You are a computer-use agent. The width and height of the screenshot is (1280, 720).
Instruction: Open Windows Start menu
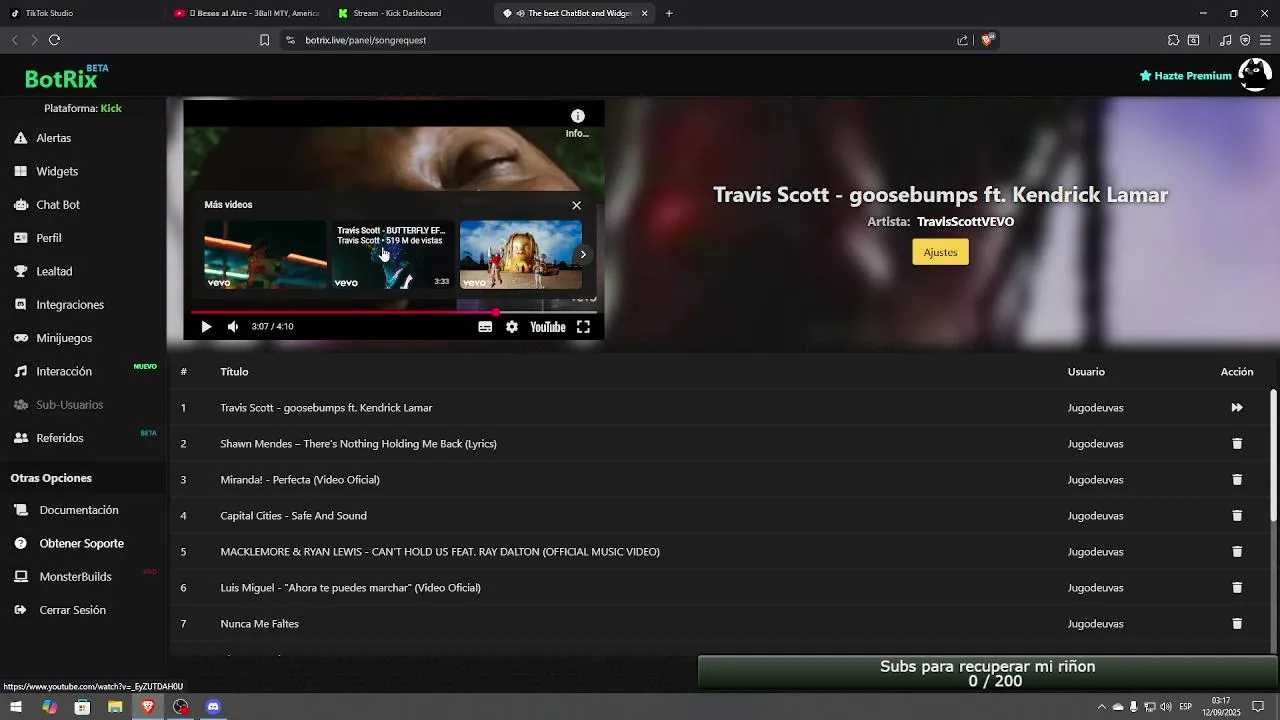click(16, 707)
